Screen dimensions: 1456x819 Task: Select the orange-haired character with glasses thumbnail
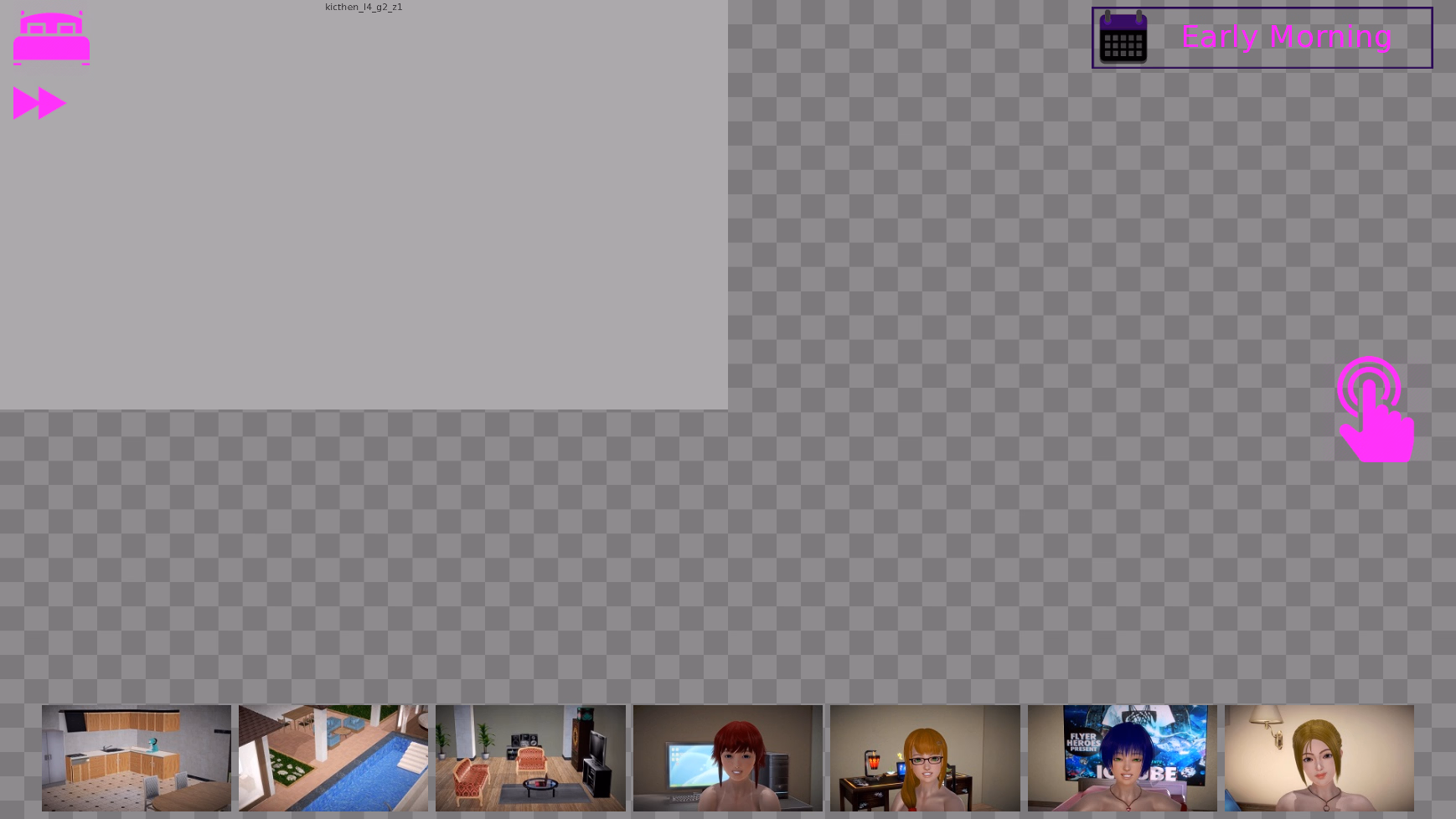coord(925,758)
